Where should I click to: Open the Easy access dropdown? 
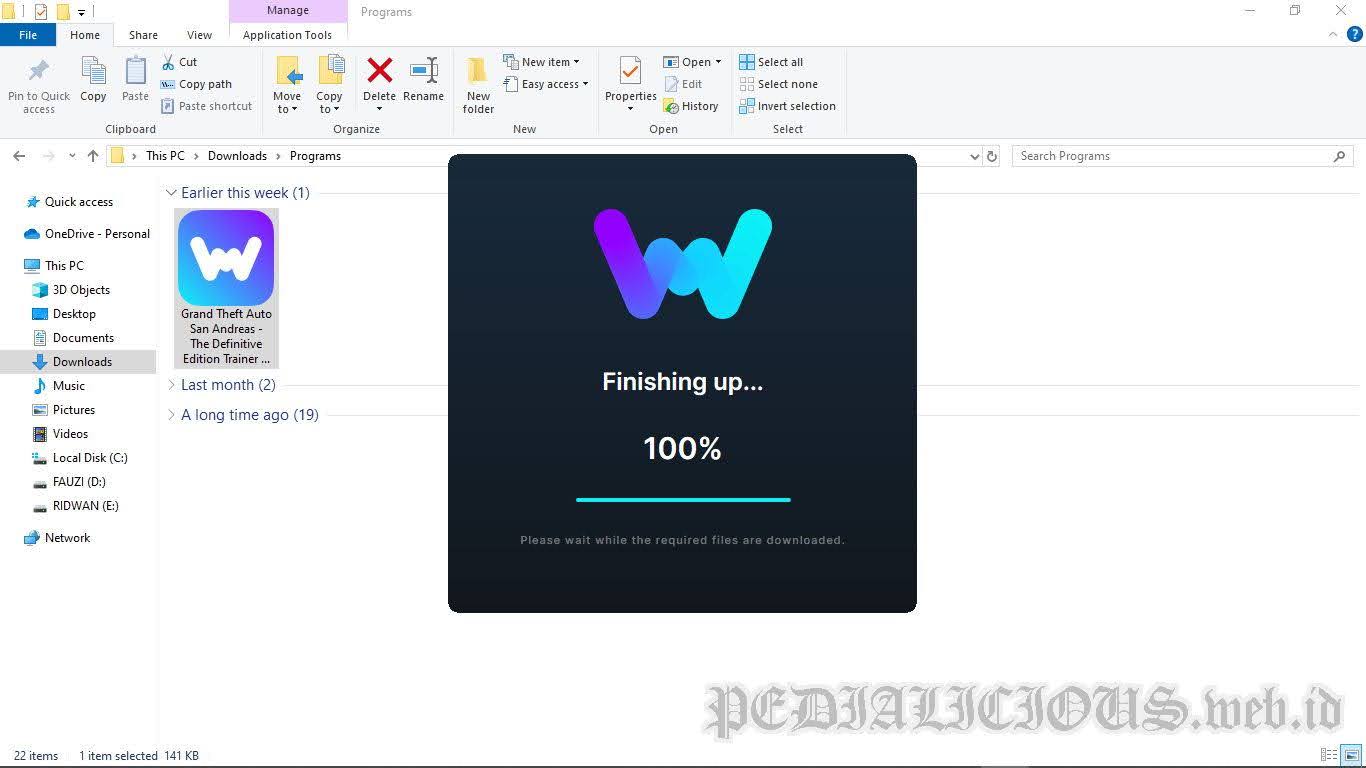click(546, 84)
